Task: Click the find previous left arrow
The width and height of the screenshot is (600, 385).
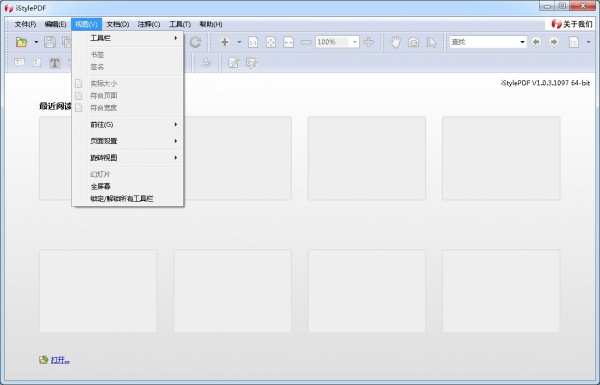Action: click(536, 42)
